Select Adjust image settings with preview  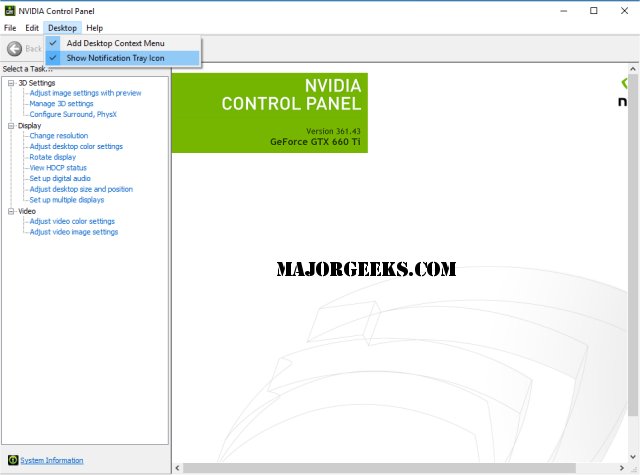click(85, 93)
